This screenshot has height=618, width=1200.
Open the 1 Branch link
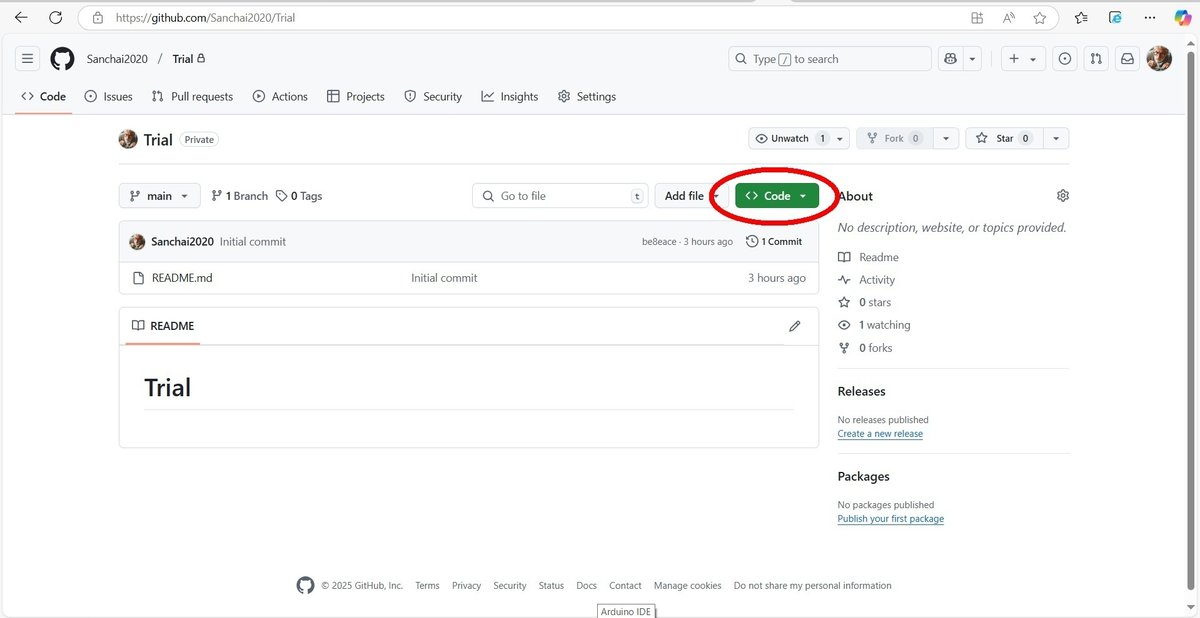pyautogui.click(x=239, y=196)
